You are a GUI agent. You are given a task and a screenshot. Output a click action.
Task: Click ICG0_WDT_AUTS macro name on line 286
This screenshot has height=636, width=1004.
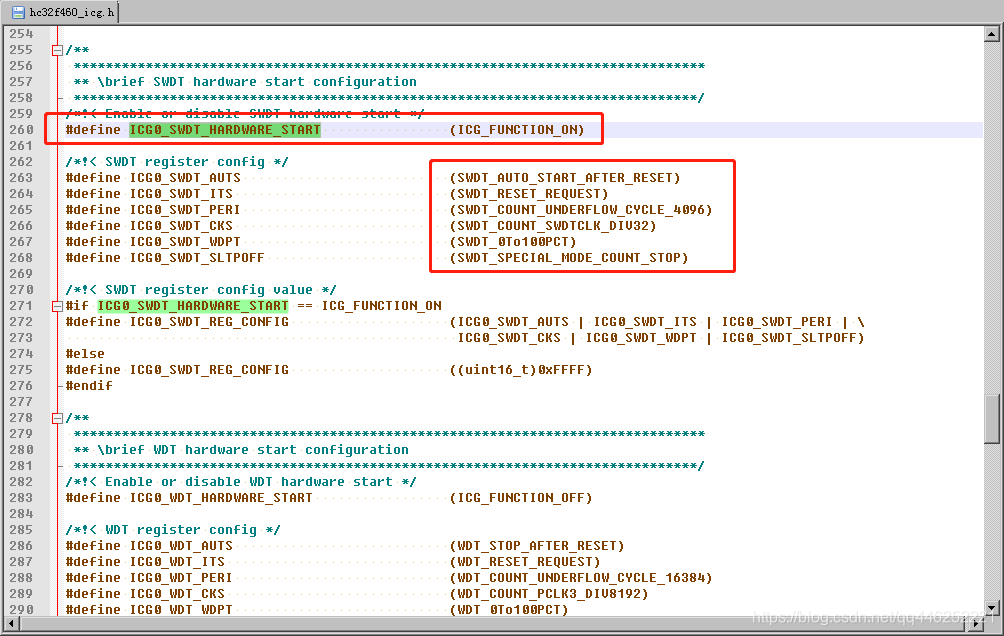click(181, 546)
